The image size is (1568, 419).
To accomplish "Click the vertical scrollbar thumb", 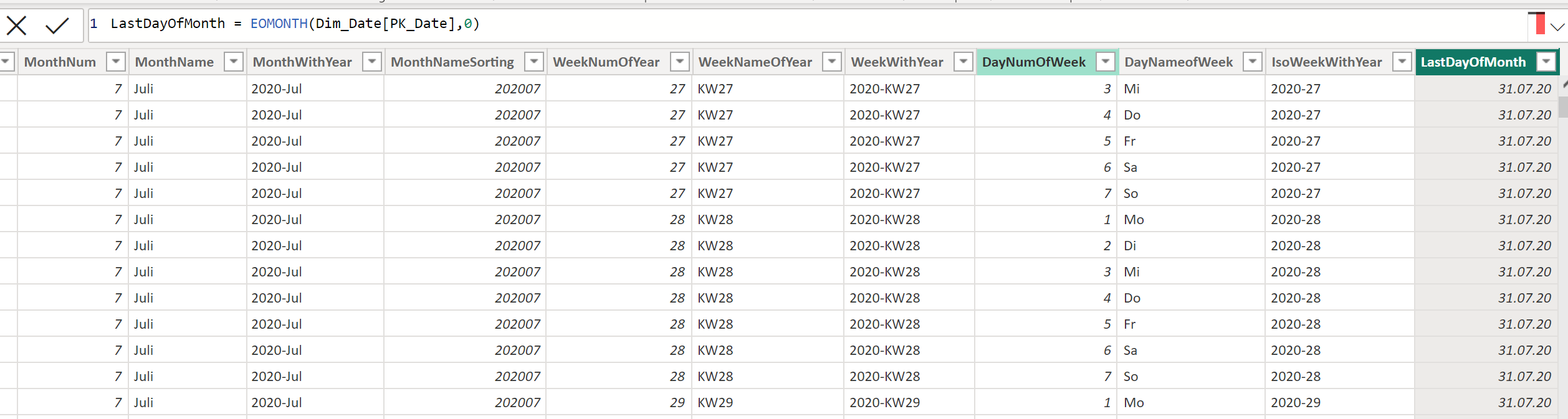I will pos(1563,106).
